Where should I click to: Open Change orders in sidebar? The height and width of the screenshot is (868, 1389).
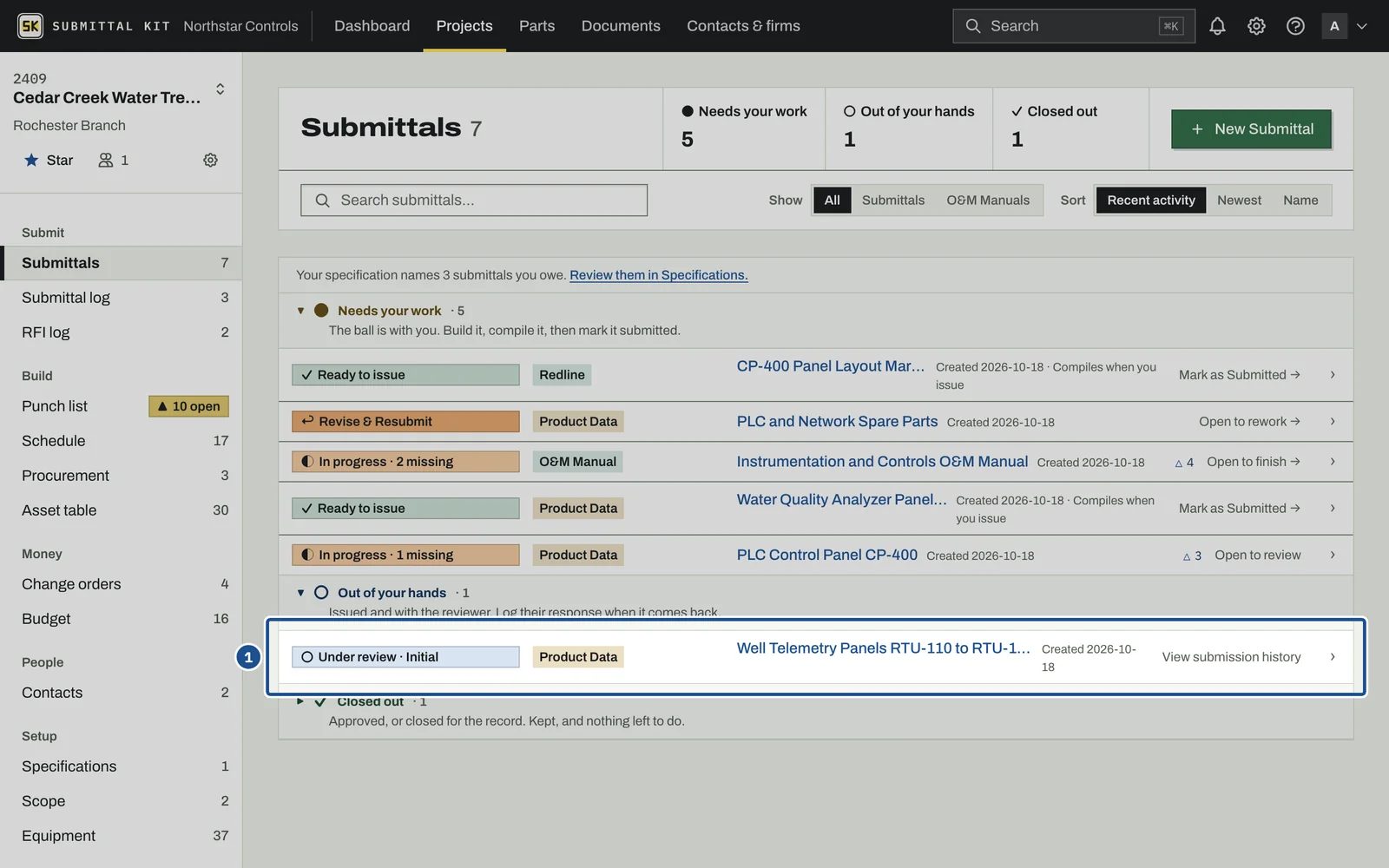pyautogui.click(x=122, y=584)
